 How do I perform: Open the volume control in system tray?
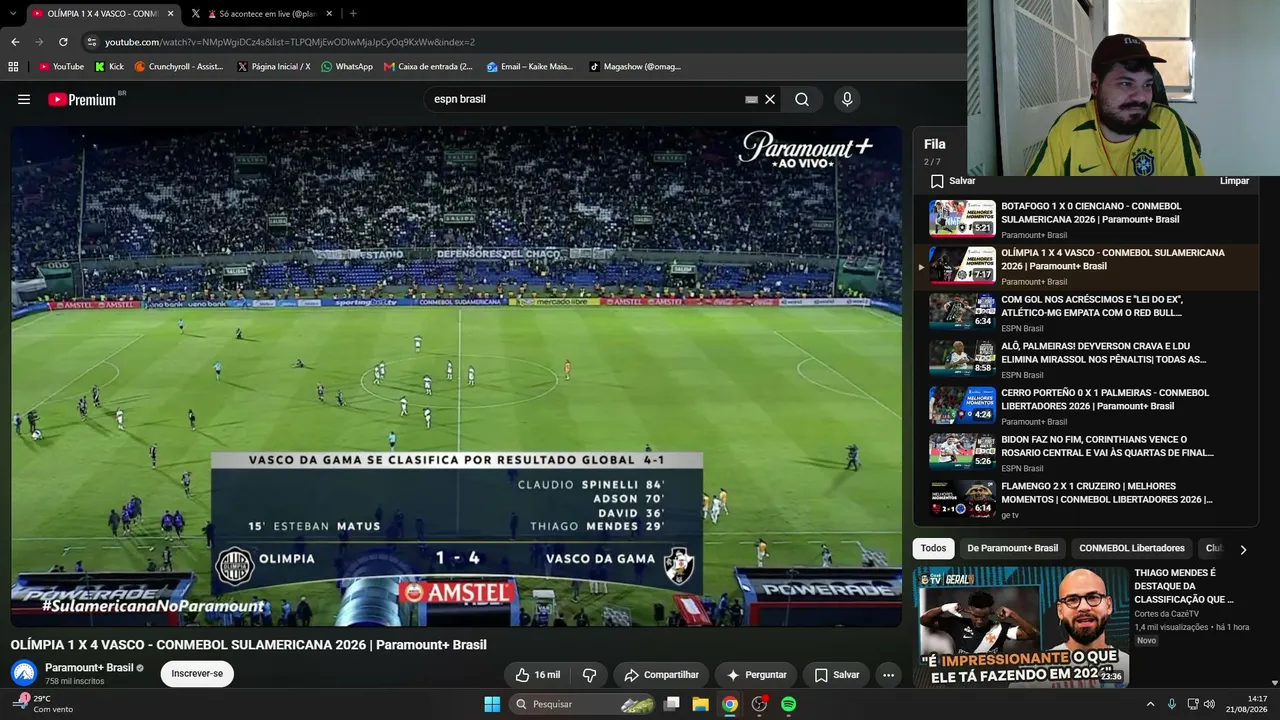tap(1209, 704)
